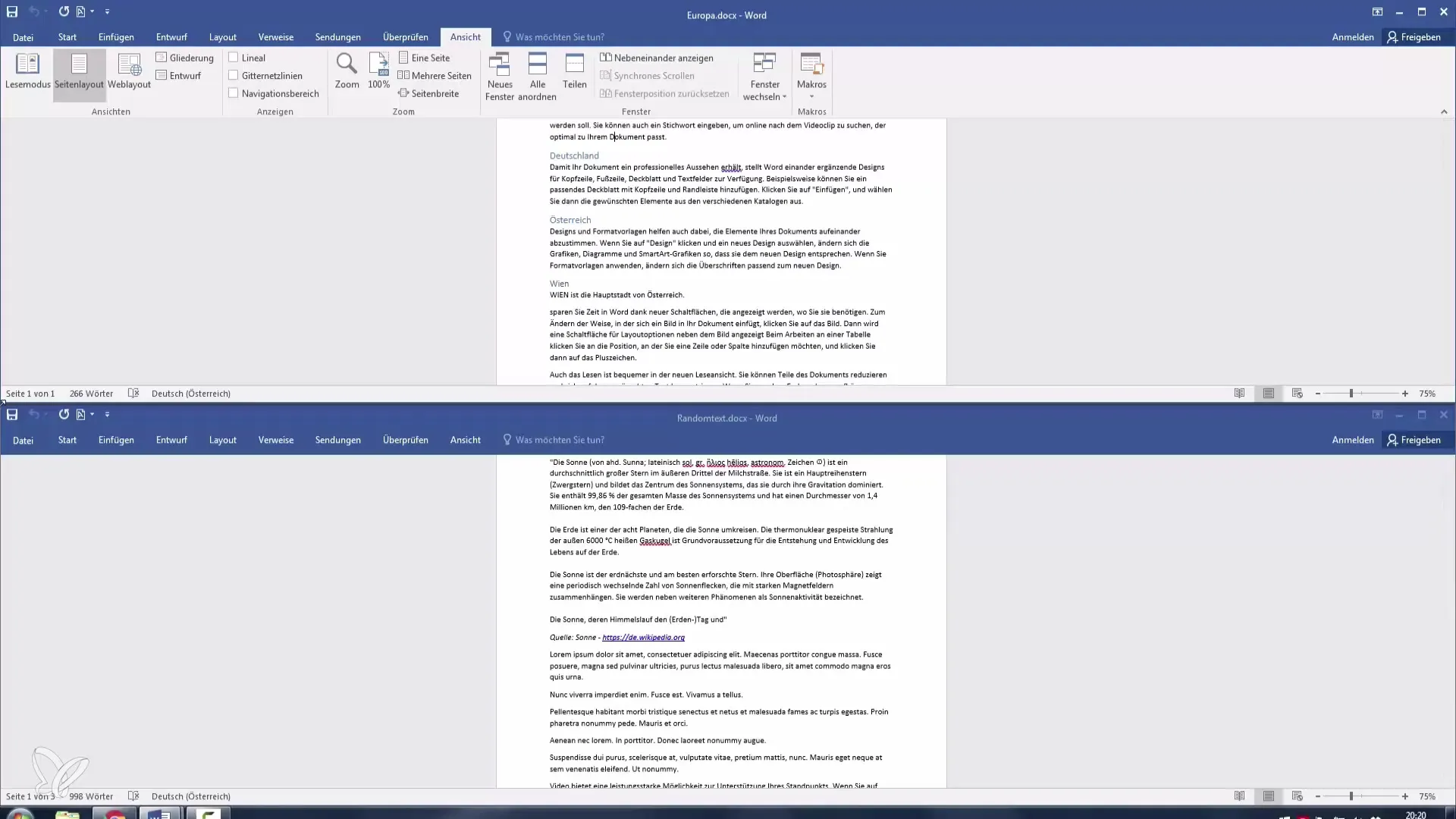Click Nebeneinander anzeigen

[657, 58]
